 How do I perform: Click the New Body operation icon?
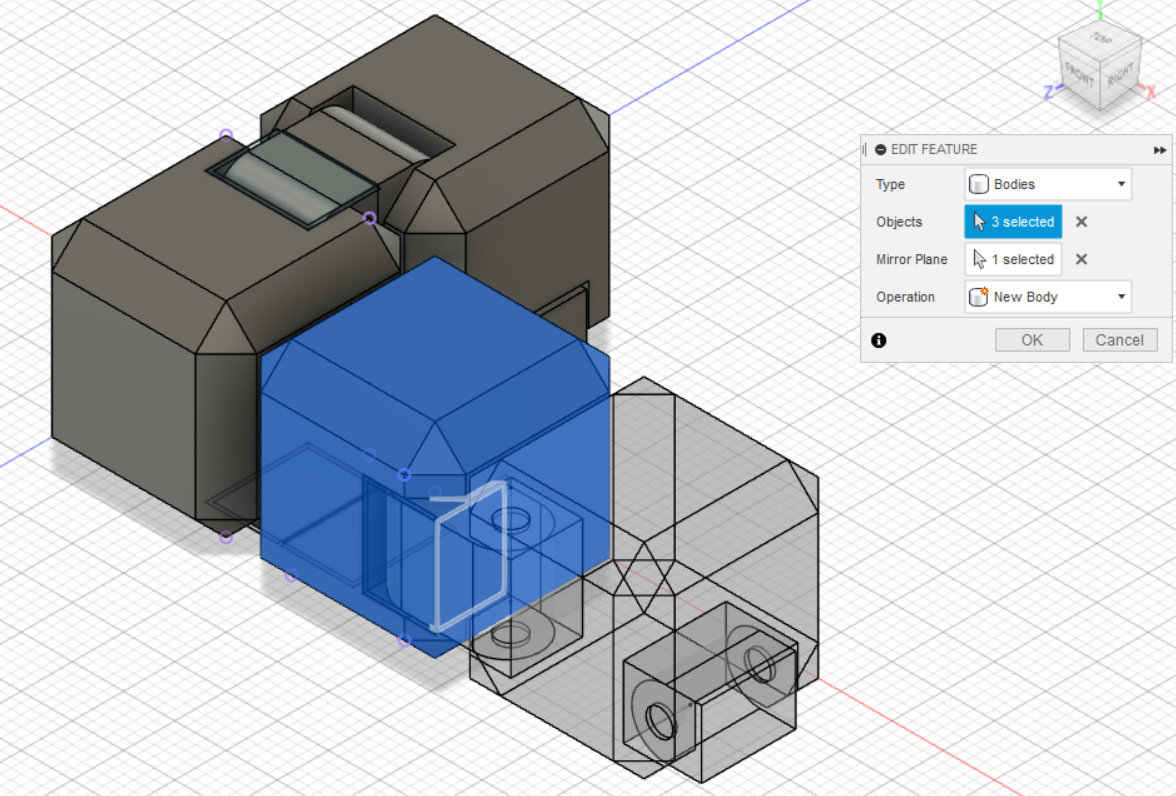tap(977, 297)
